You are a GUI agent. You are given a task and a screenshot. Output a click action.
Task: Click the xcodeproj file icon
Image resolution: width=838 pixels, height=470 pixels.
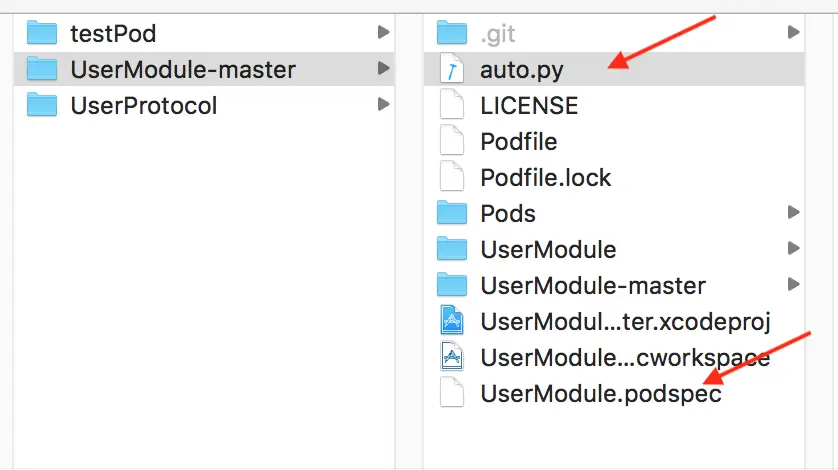point(453,321)
